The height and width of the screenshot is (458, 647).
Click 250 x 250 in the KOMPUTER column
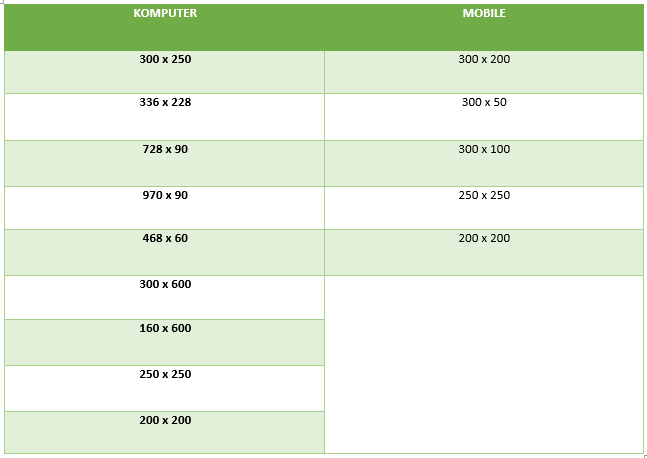pos(165,375)
